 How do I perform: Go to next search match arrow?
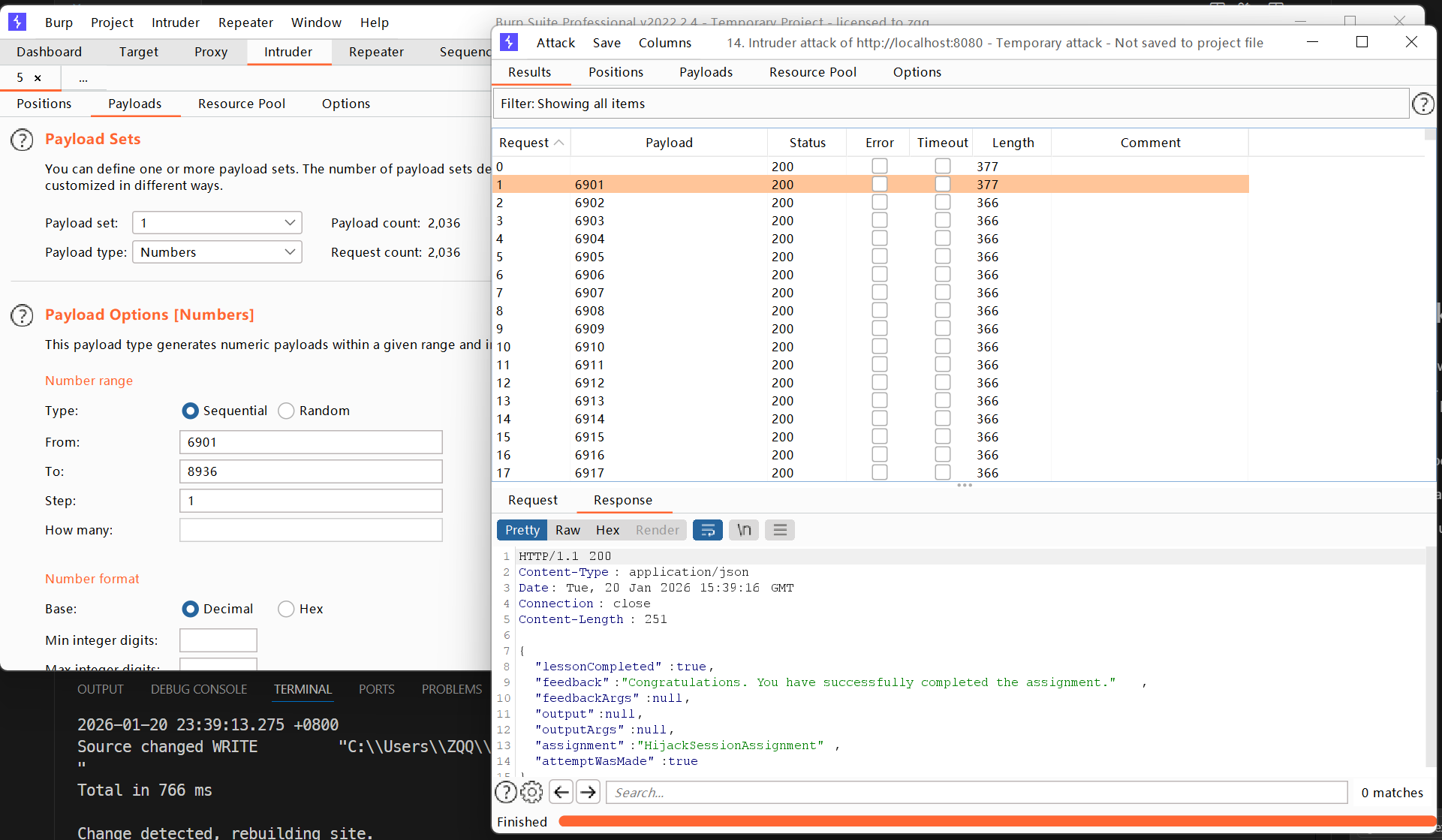coord(588,792)
